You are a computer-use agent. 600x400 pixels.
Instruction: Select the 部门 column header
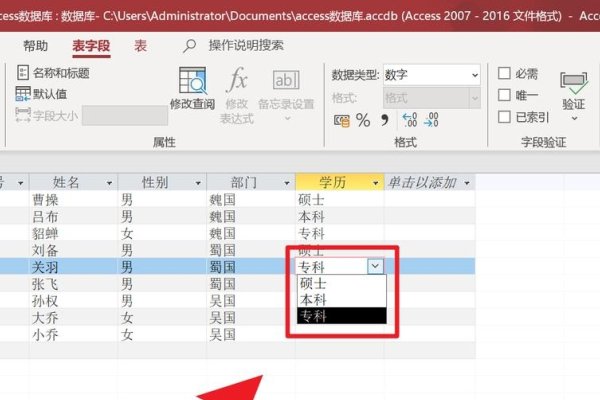click(251, 182)
